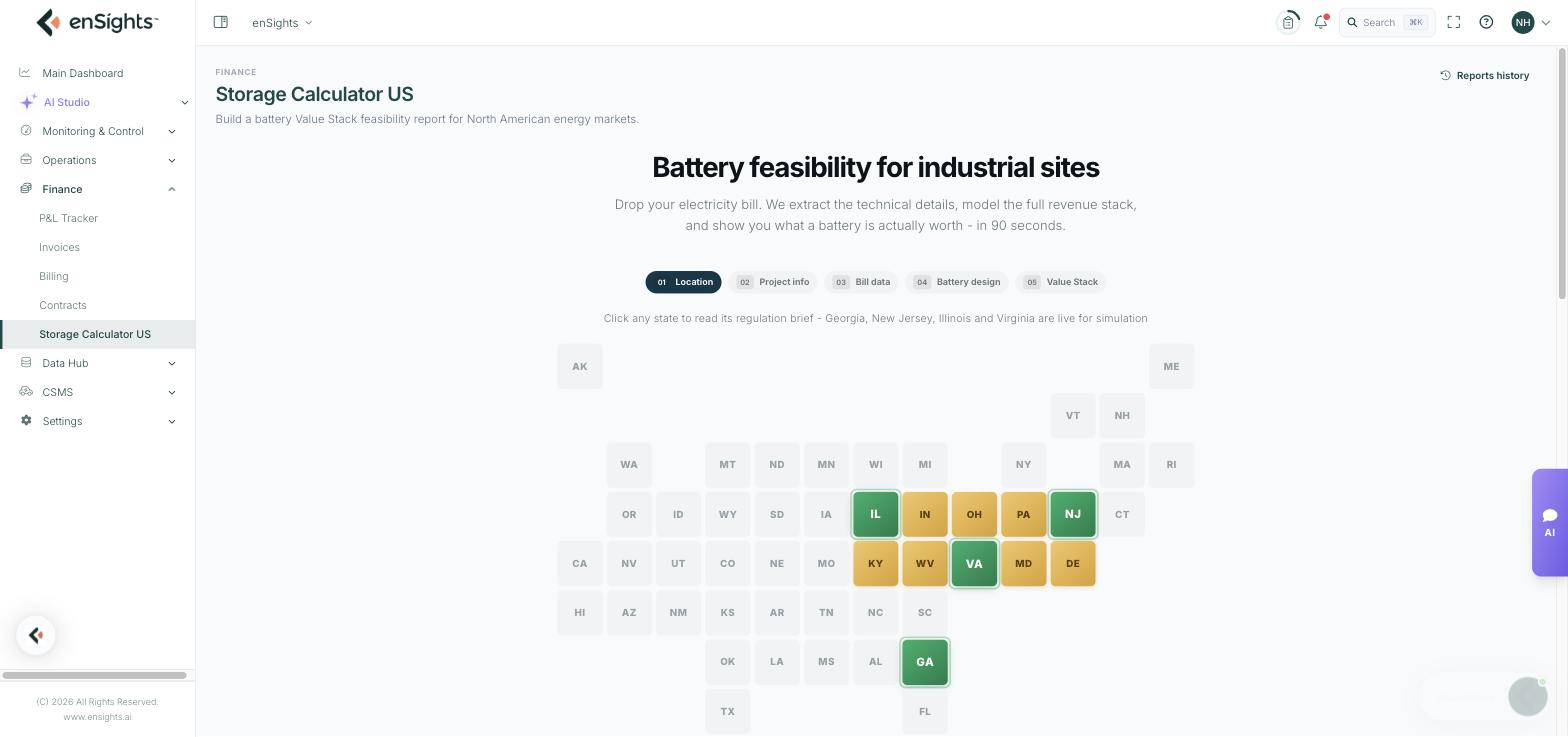Open the AI assistant side panel

[1549, 522]
